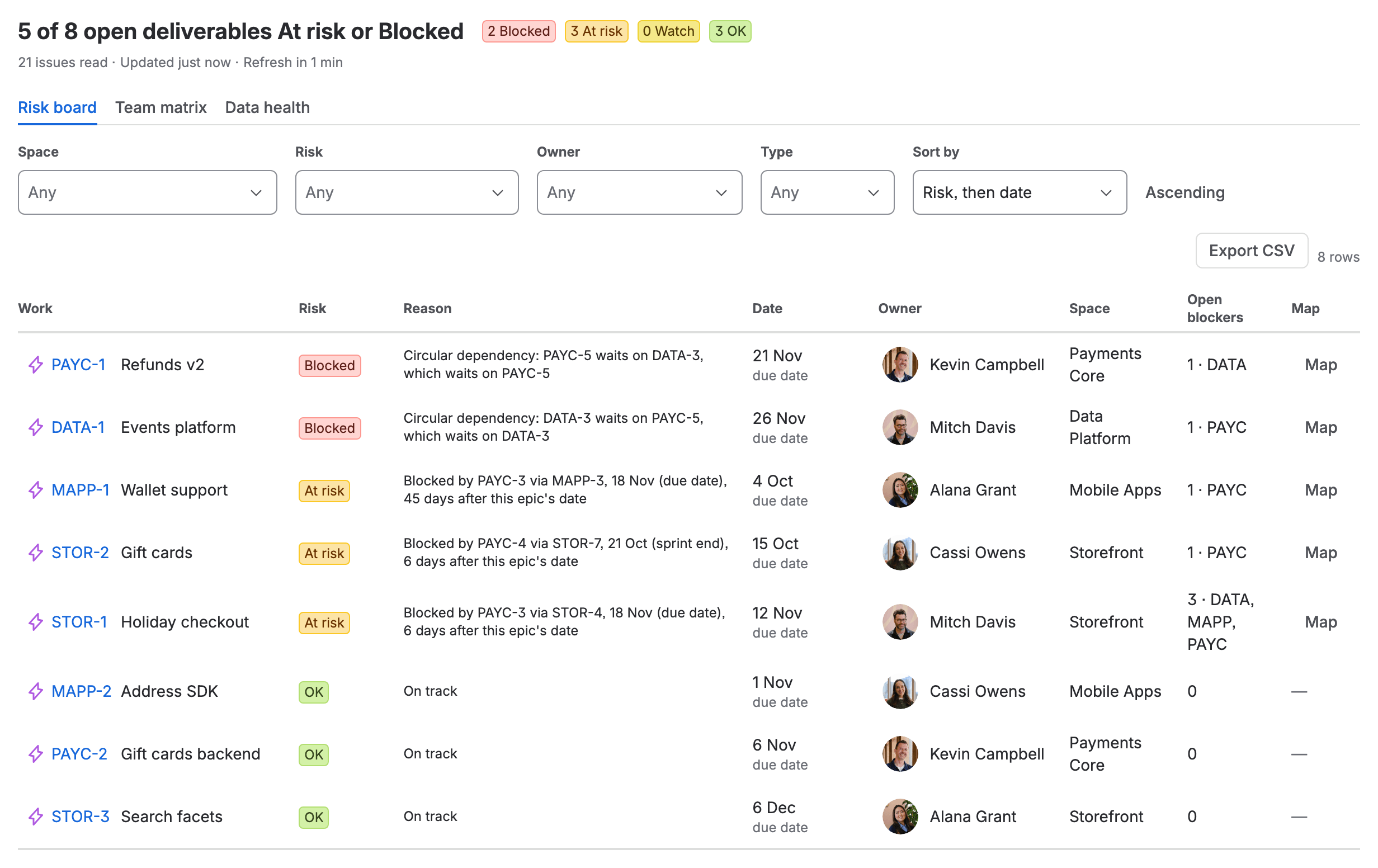Click the epic lightning icon beside STOR-1

[x=35, y=622]
